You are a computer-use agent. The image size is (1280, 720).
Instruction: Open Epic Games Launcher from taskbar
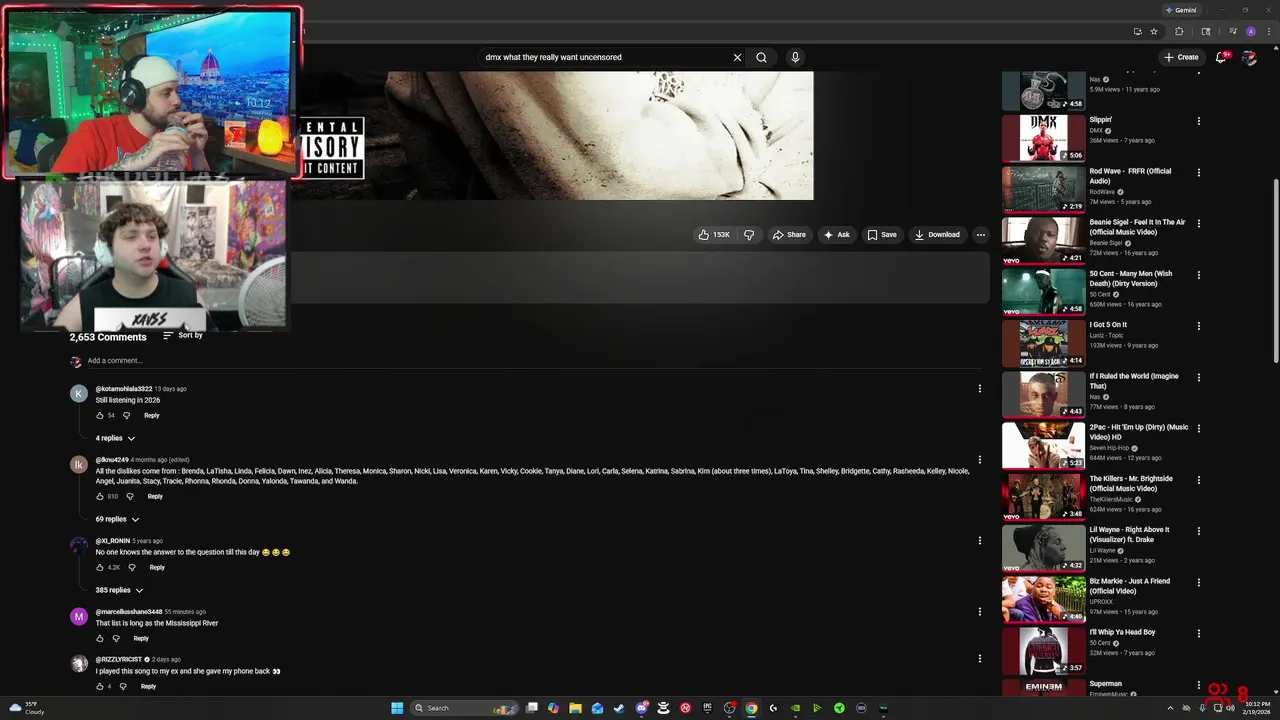pos(707,708)
